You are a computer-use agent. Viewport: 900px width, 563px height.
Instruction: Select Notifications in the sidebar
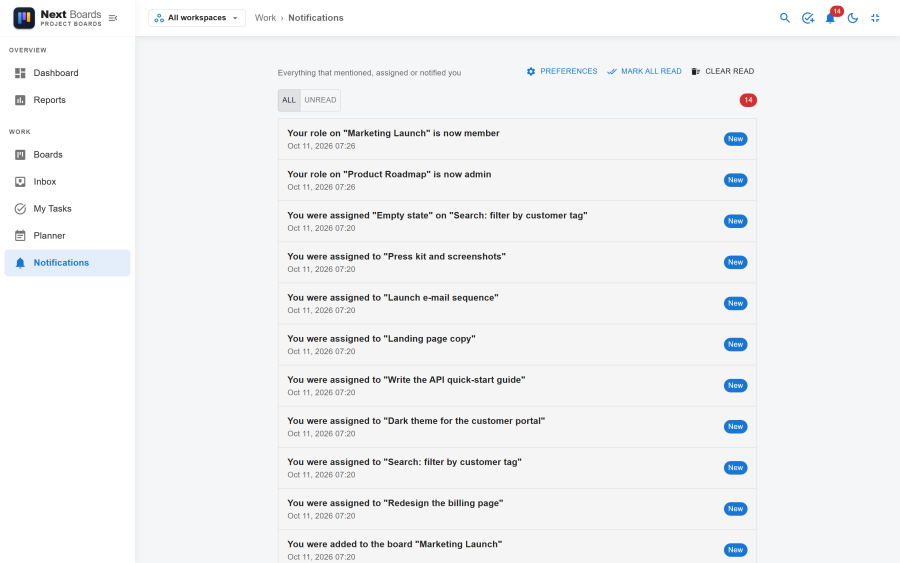[67, 263]
